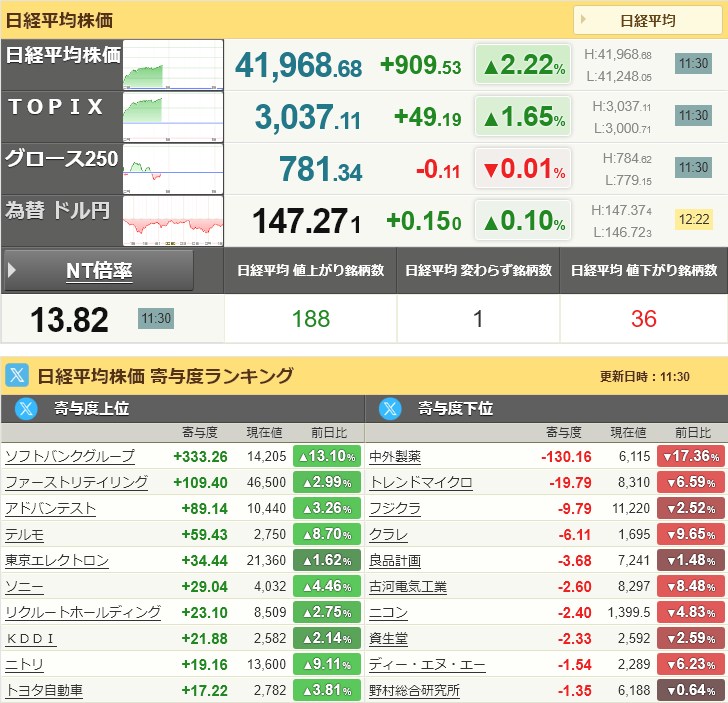This screenshot has width=728, height=703.
Task: Click the X share icon next to 寄与度下位
Action: 390,409
